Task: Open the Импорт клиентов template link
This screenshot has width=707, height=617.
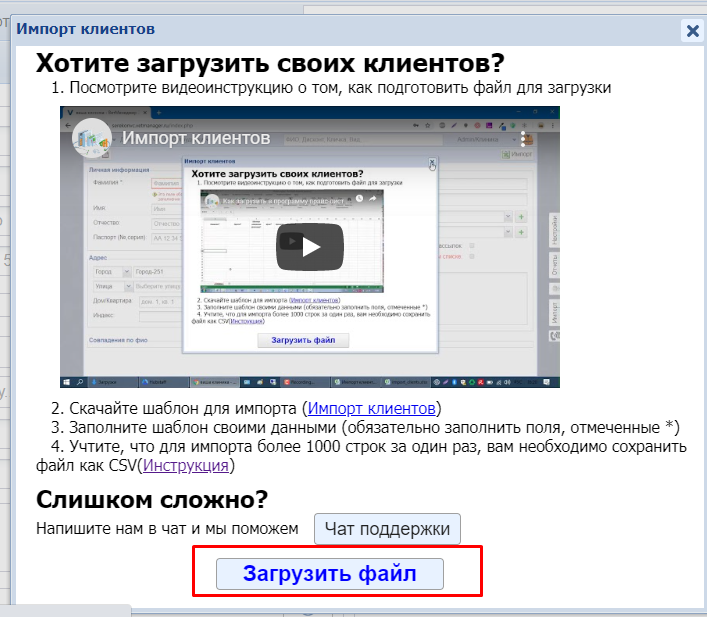Action: pos(372,408)
